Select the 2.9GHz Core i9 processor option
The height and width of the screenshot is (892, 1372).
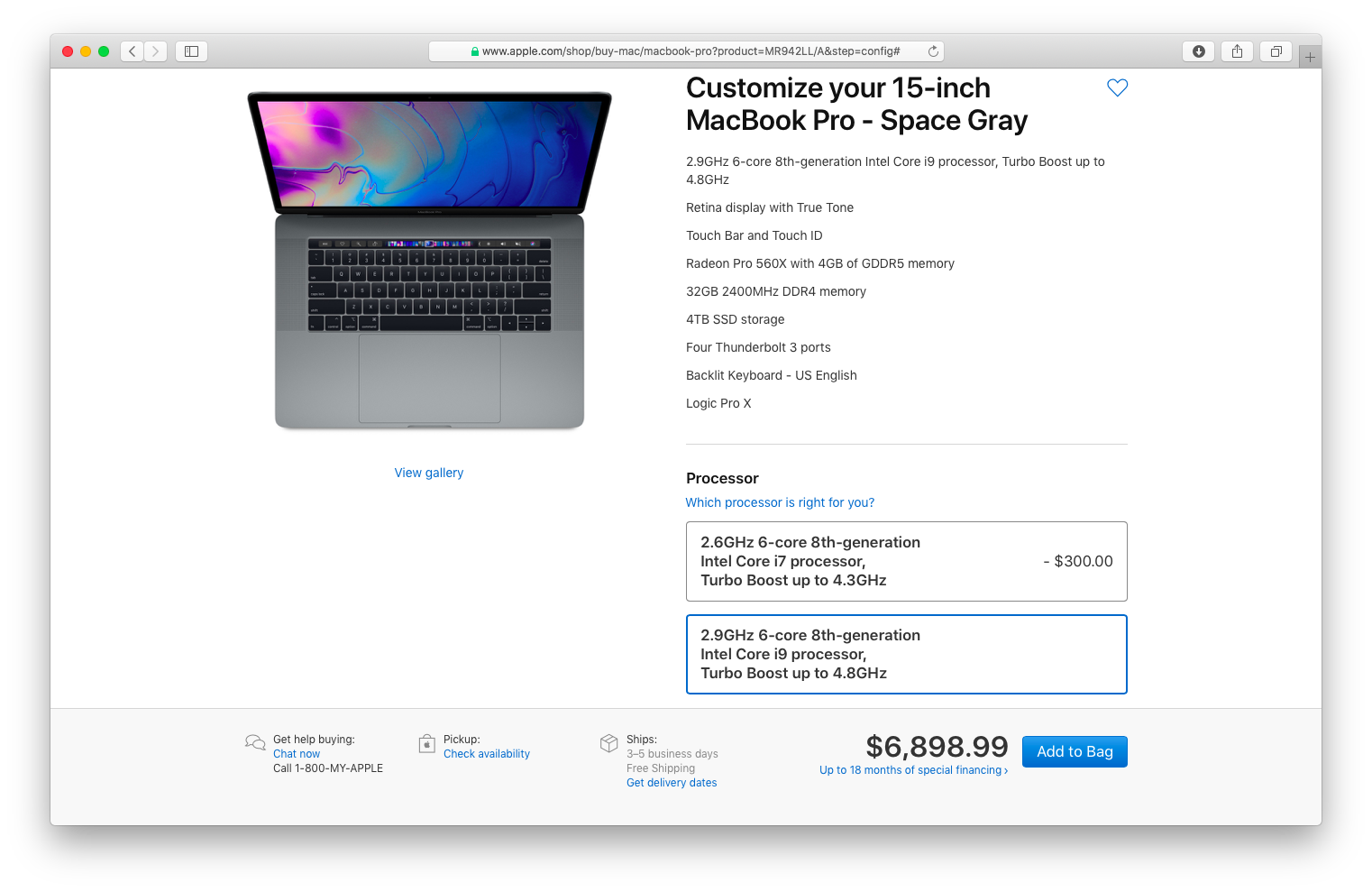pos(906,654)
